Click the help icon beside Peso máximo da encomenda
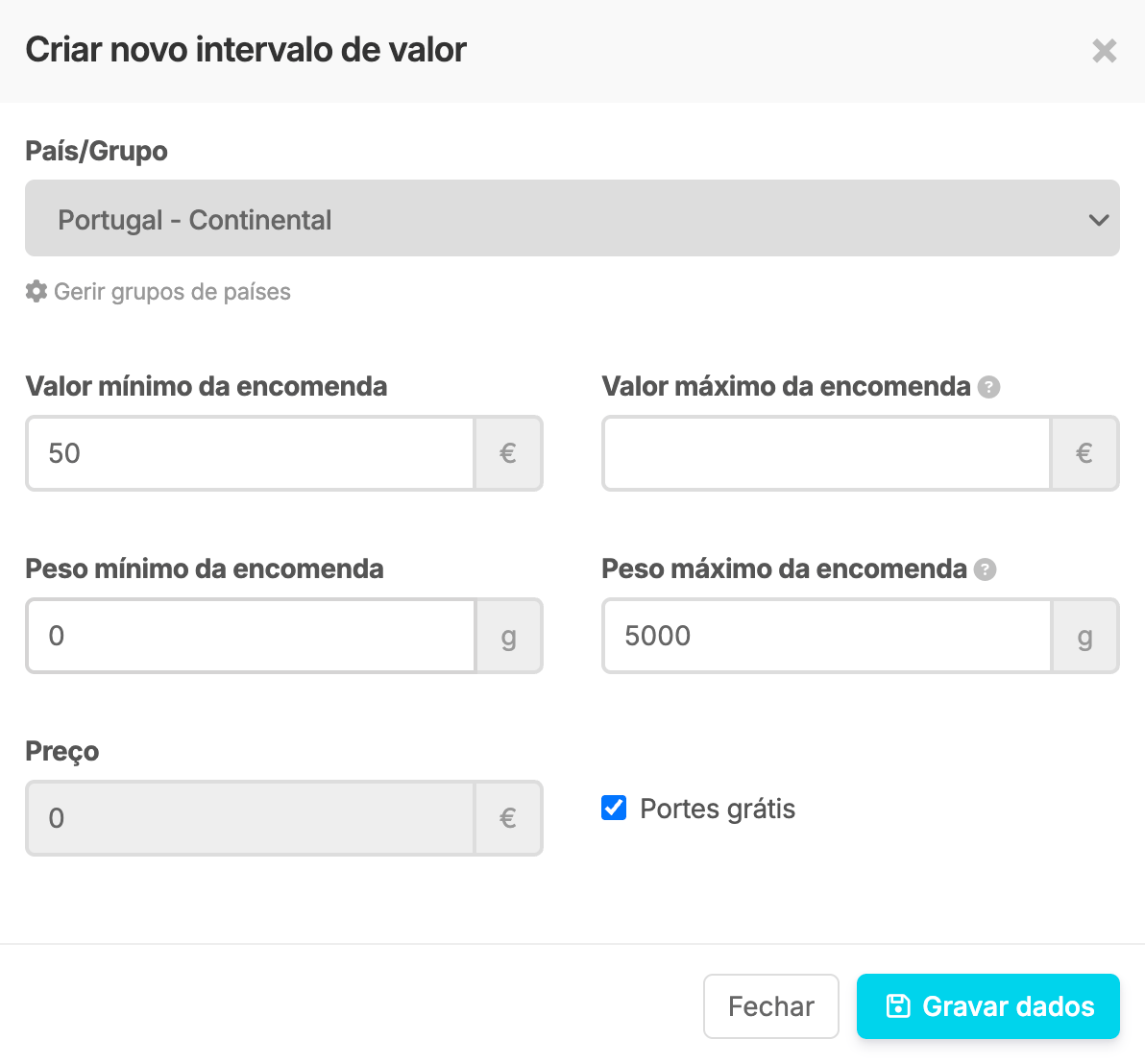 coord(985,569)
